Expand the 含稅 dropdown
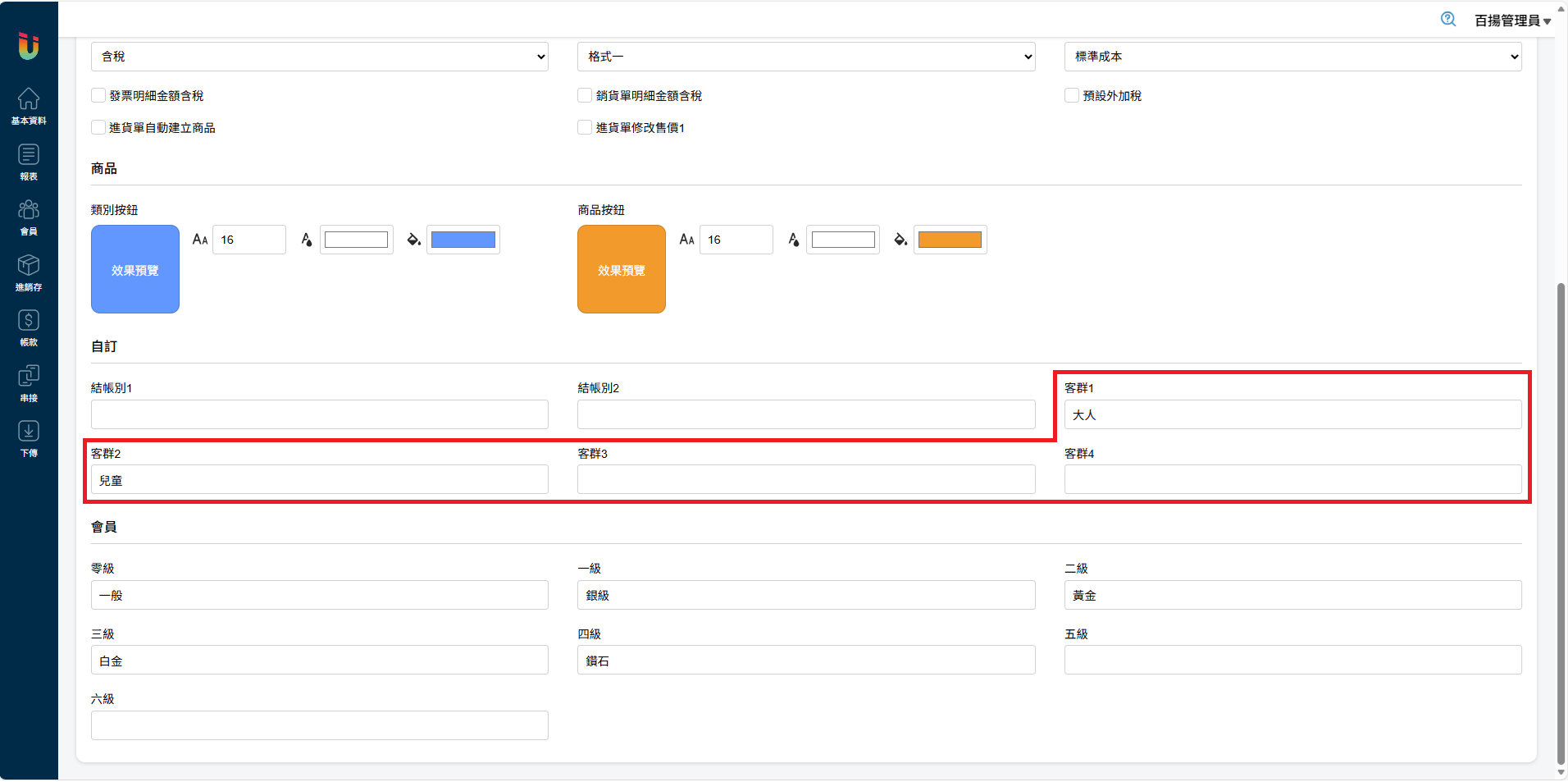This screenshot has width=1568, height=782. pos(319,57)
